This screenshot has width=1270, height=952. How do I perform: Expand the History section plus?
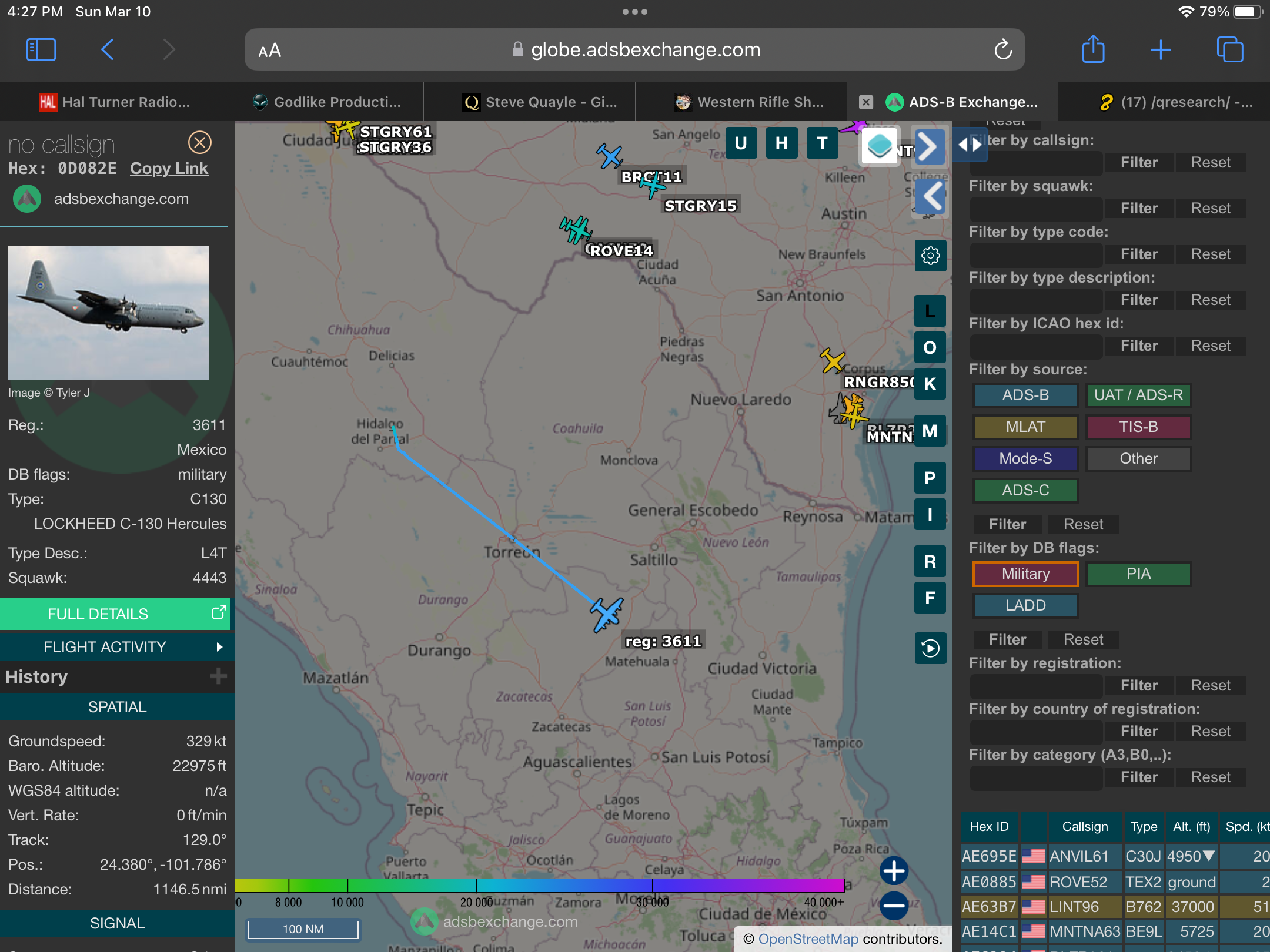(x=219, y=676)
